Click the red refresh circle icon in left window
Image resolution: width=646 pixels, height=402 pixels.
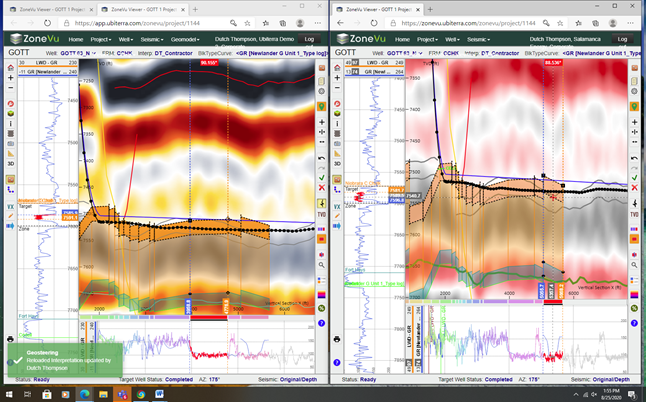coord(11,103)
